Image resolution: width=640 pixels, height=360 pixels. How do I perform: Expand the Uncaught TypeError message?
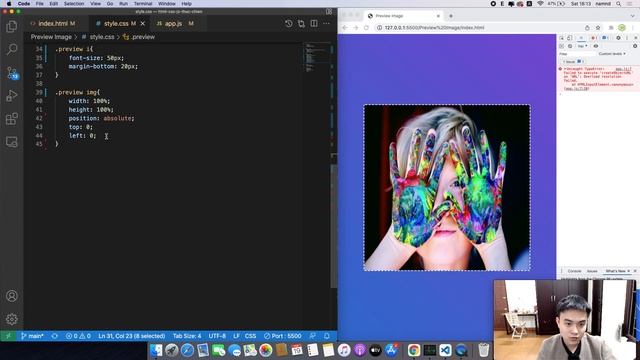pos(564,69)
